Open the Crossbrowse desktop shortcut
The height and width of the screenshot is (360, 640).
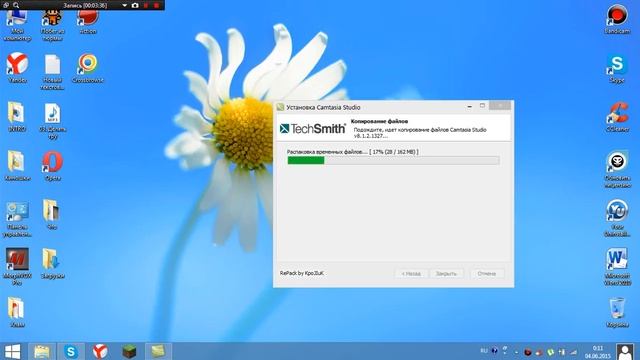(88, 68)
